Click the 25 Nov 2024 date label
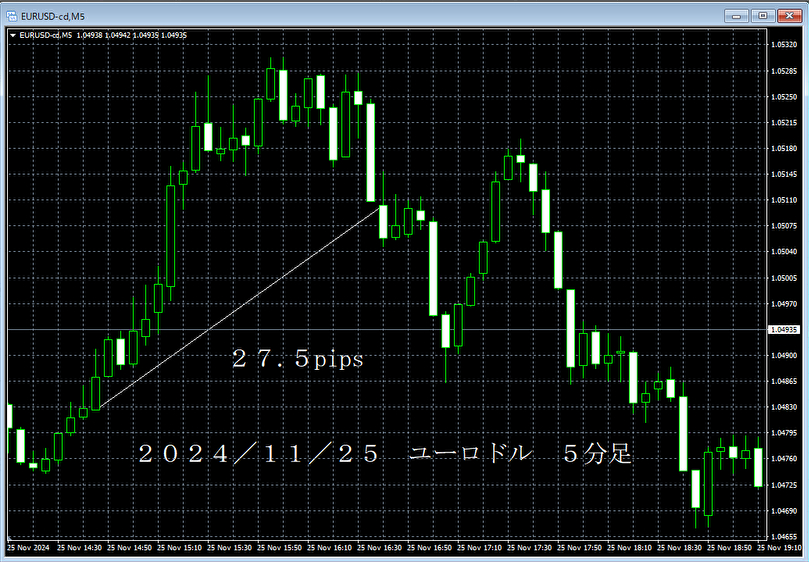 point(28,548)
